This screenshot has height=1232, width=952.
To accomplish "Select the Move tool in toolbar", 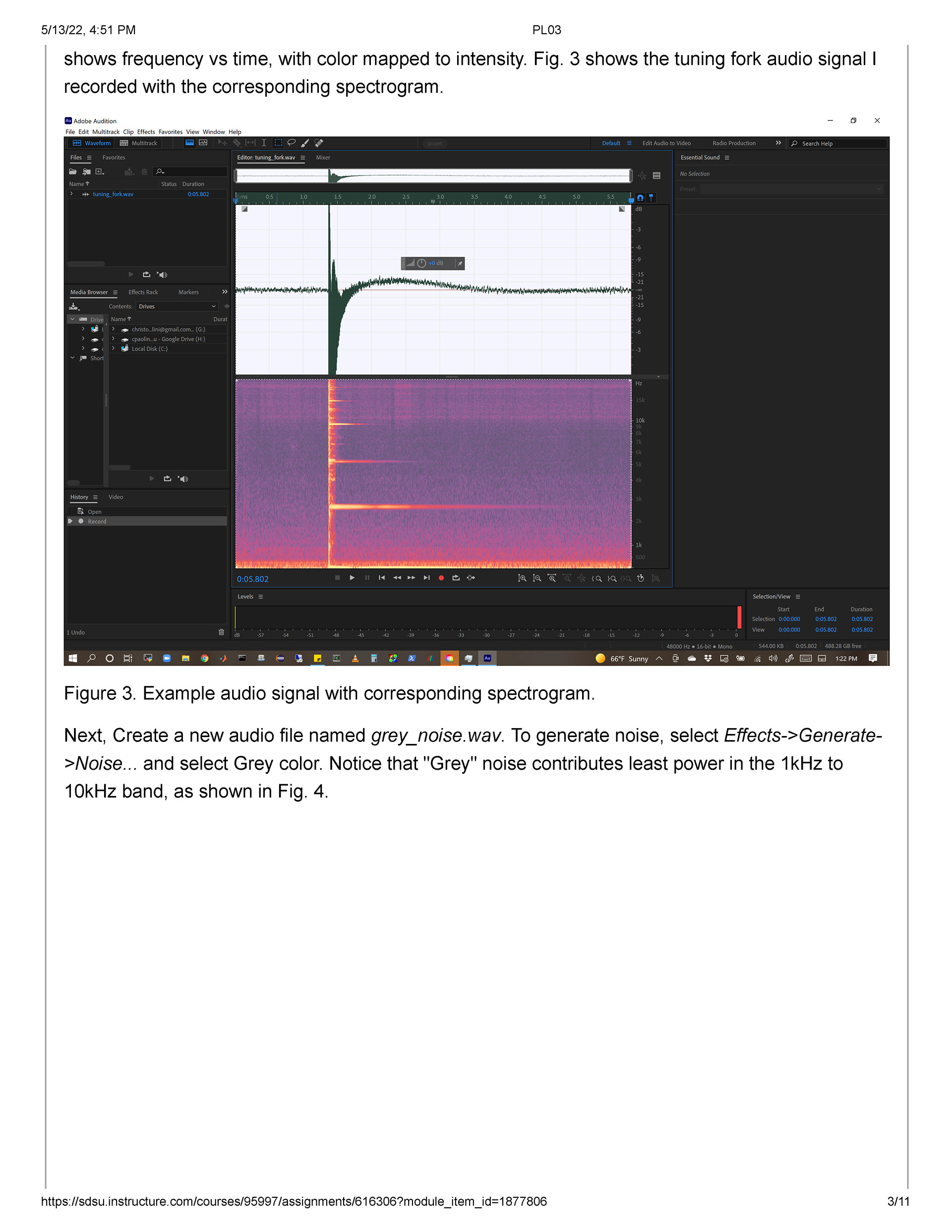I will click(x=222, y=143).
